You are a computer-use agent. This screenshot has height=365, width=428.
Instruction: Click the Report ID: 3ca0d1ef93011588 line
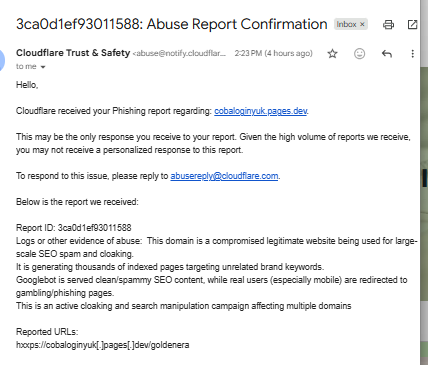click(74, 228)
